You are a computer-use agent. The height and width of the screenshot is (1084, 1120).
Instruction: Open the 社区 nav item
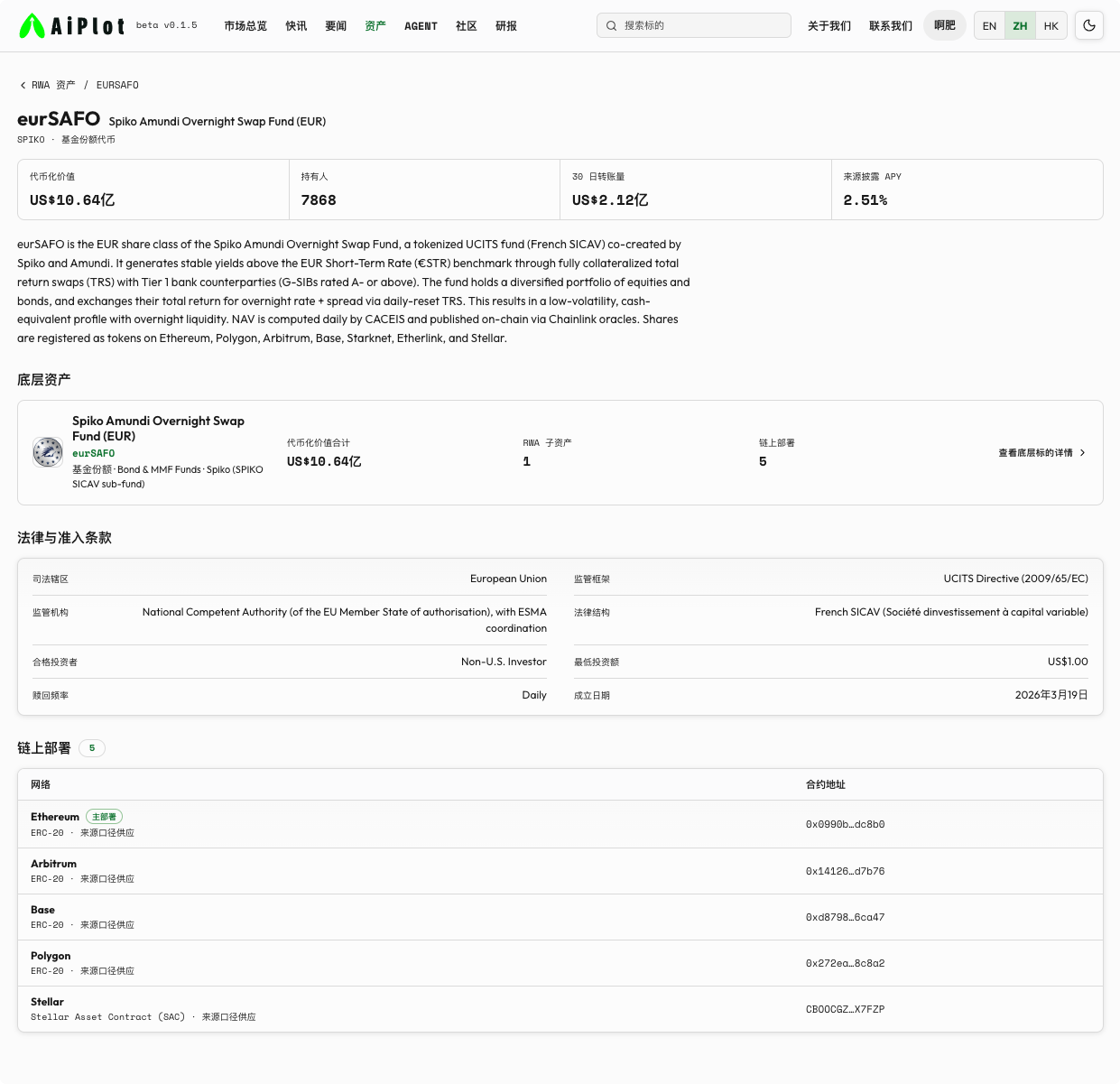[x=467, y=26]
